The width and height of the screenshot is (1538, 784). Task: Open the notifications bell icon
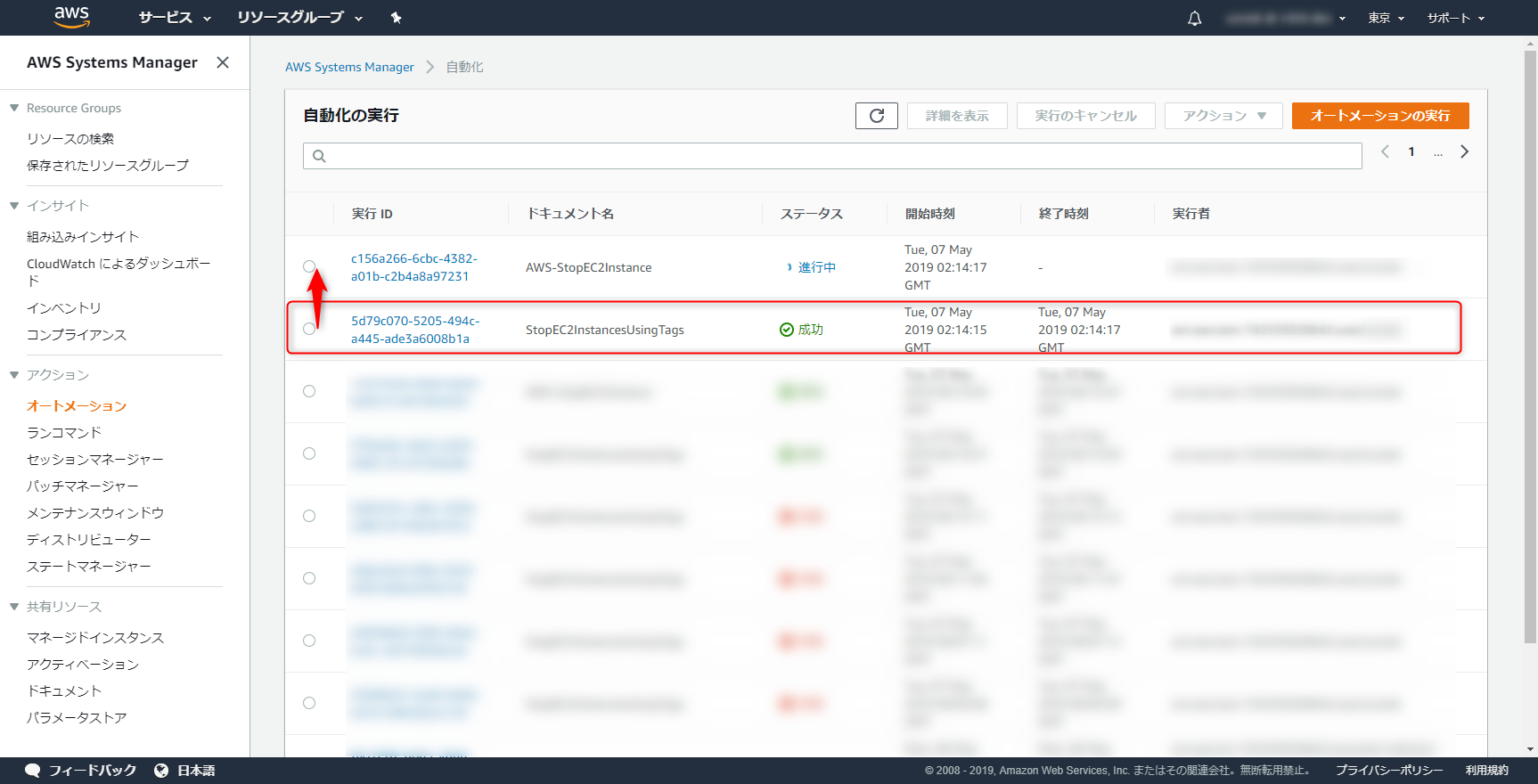point(1194,18)
